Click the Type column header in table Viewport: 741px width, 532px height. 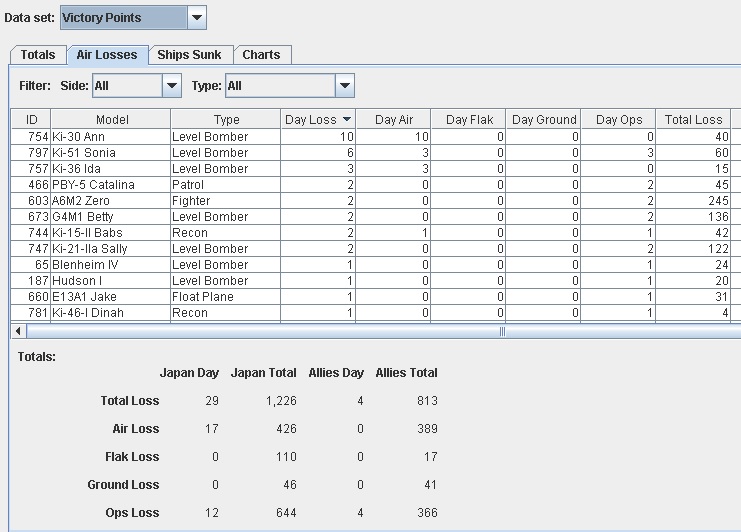(226, 120)
